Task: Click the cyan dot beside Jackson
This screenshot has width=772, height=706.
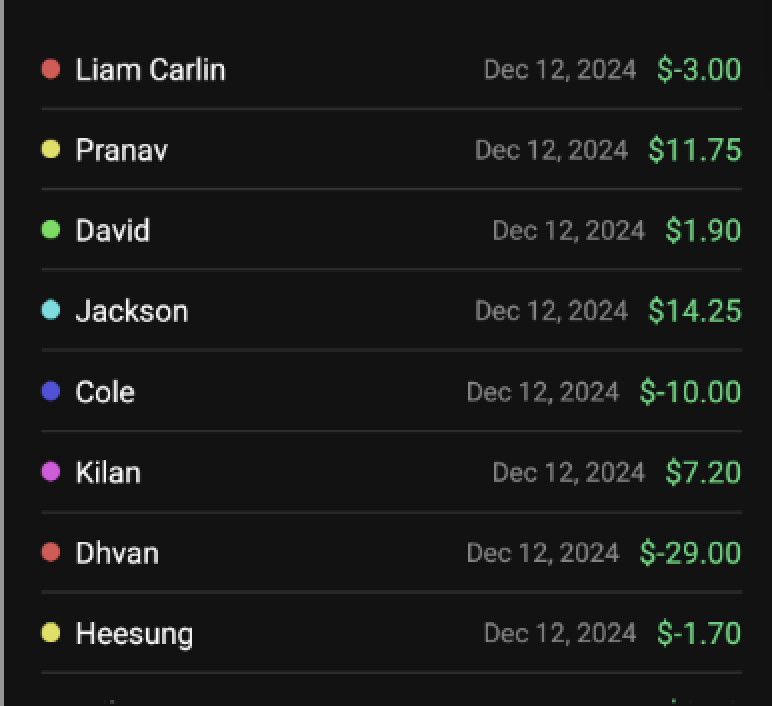Action: point(51,310)
